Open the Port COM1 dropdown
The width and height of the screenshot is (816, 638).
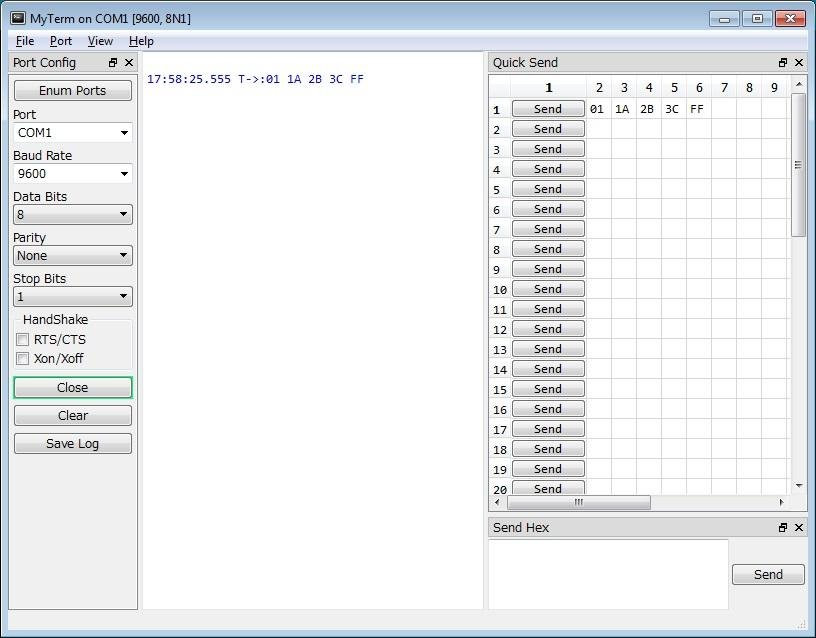point(73,133)
